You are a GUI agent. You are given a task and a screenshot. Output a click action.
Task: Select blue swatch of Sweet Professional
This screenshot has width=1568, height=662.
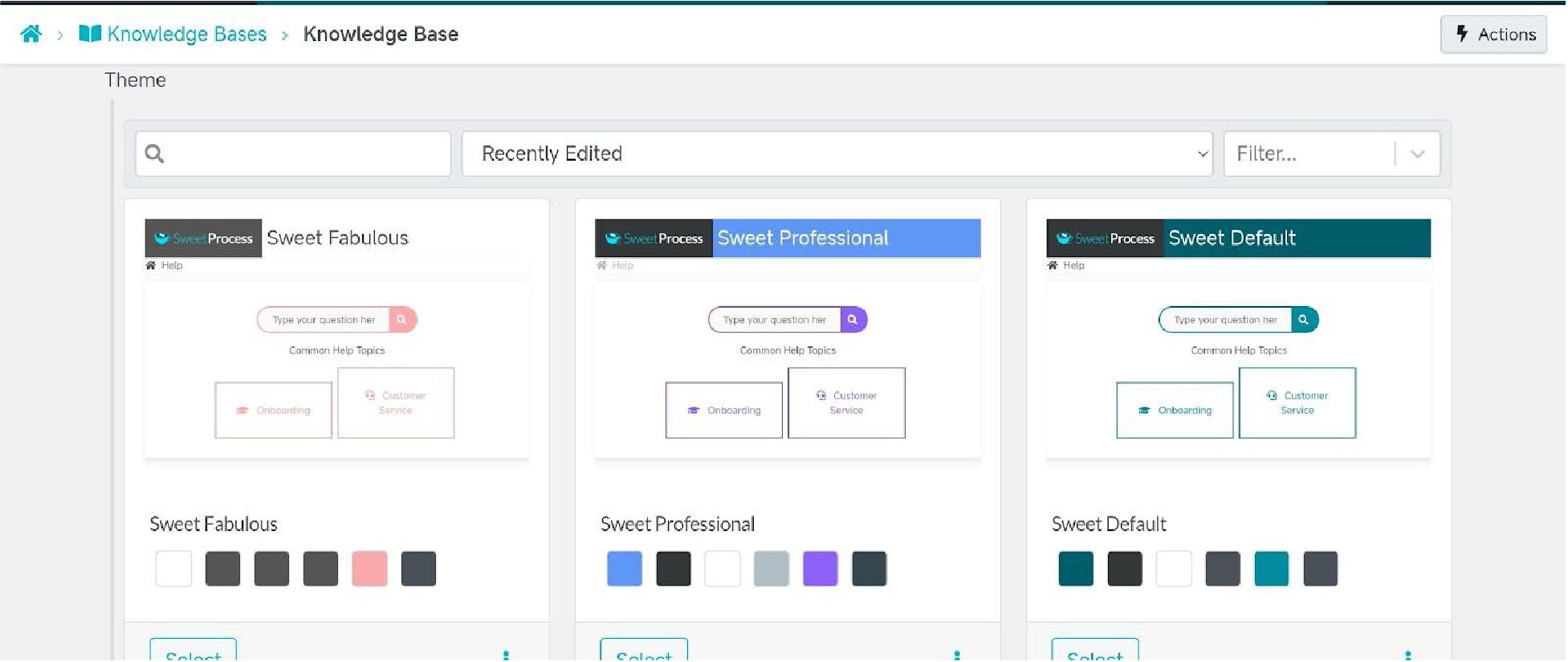coord(625,569)
